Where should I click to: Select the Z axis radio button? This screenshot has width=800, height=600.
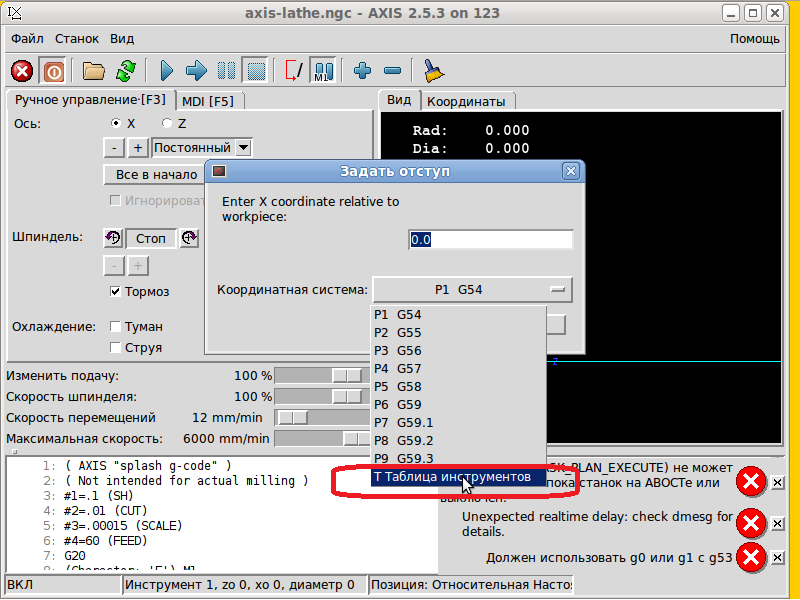[x=166, y=123]
